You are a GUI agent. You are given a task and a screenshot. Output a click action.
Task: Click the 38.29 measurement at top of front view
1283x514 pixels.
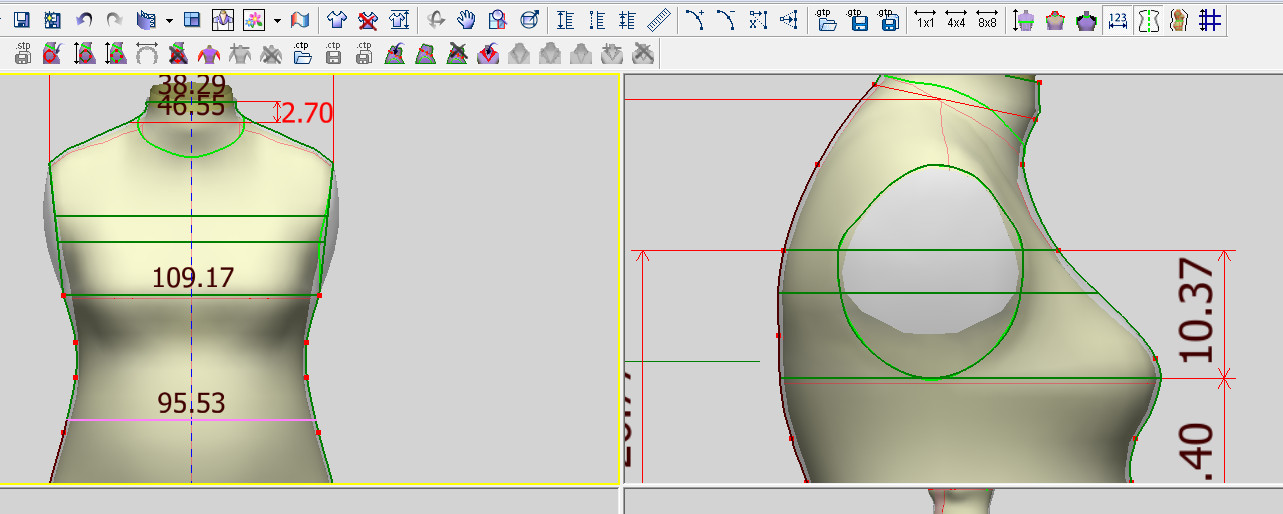pos(192,85)
